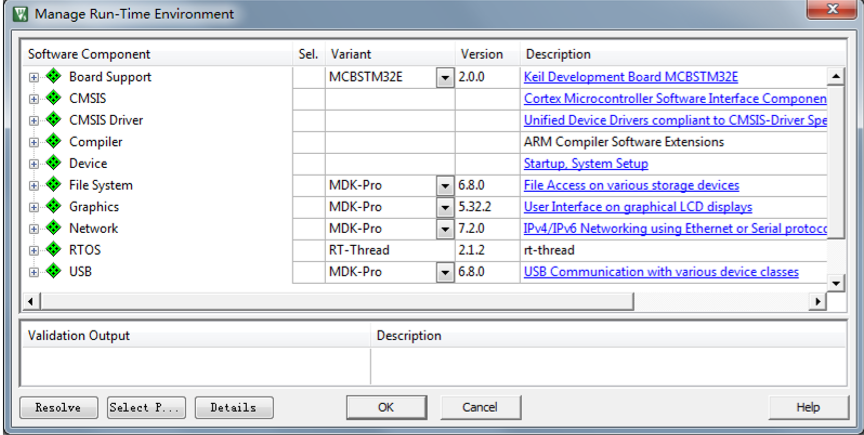This screenshot has width=864, height=435.
Task: Open USB Communication with various device classes link
Action: tap(661, 271)
